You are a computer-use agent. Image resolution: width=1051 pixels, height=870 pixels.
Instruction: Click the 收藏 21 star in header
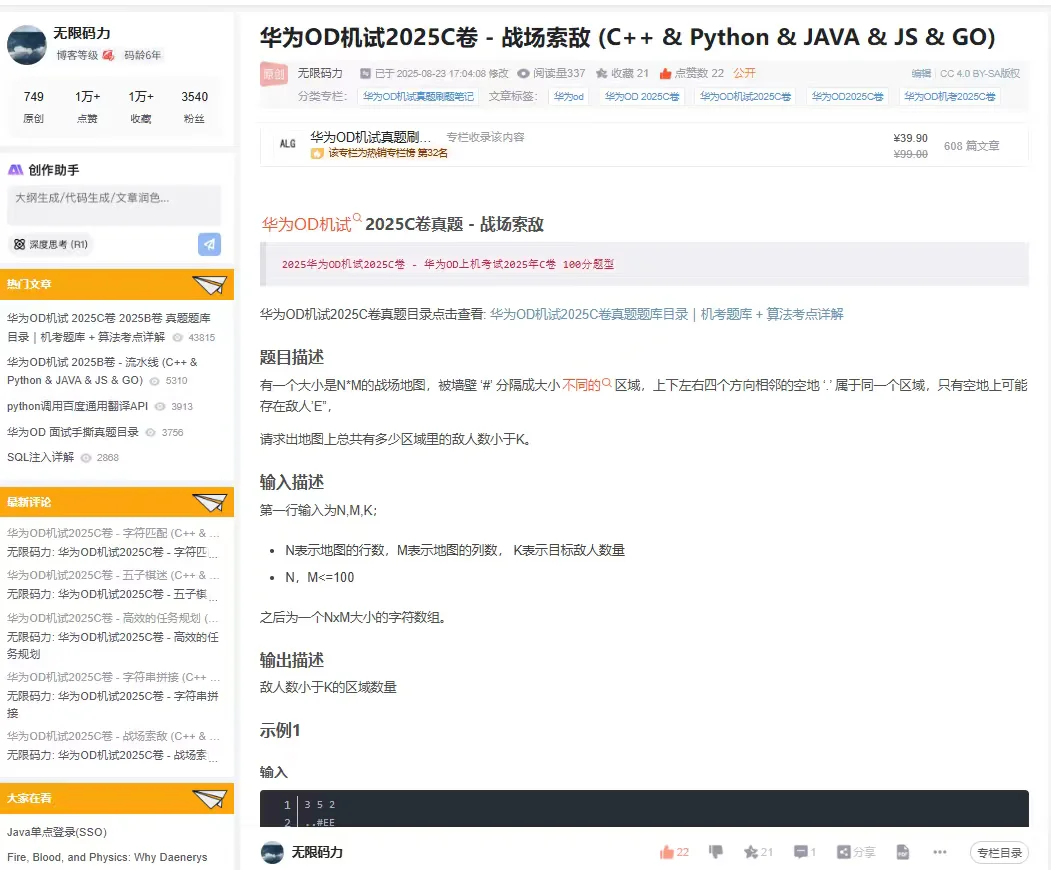coord(622,73)
